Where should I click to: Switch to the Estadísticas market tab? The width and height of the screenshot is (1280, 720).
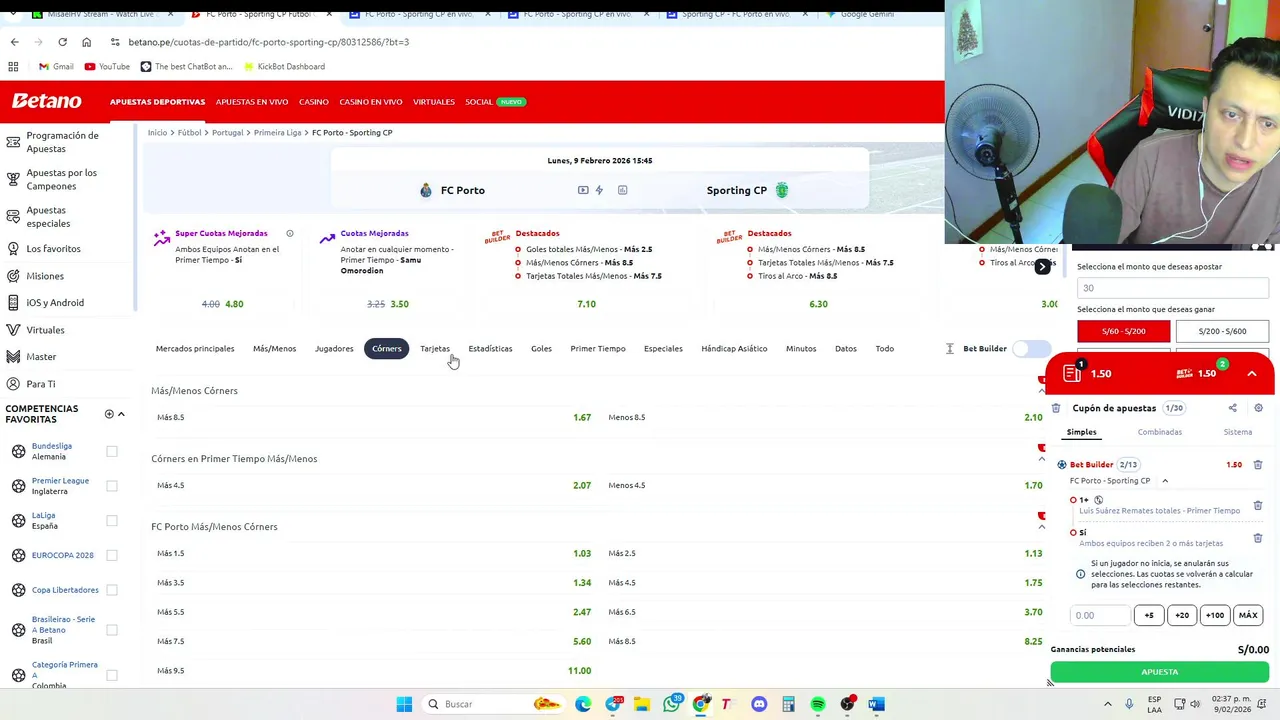click(x=490, y=349)
